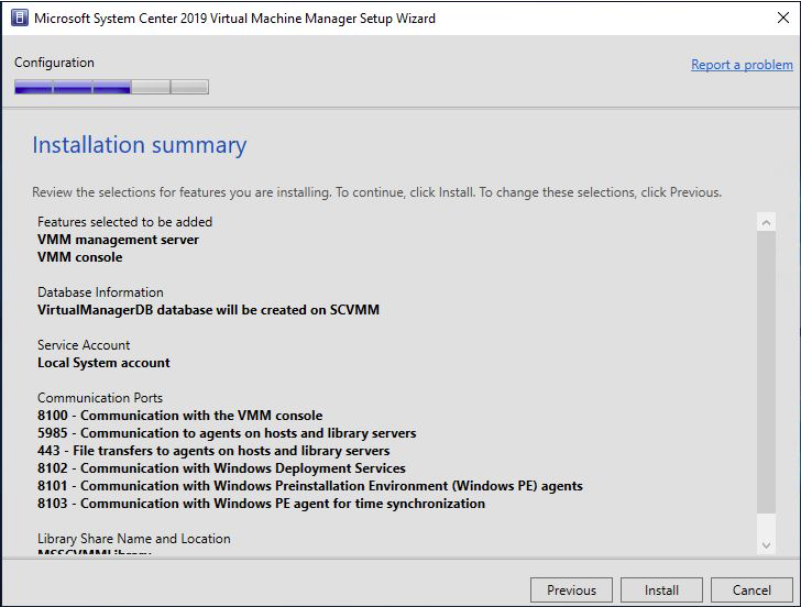Click the VirtualManagerDB database information line
Viewport: 801px width, 608px height.
point(208,310)
